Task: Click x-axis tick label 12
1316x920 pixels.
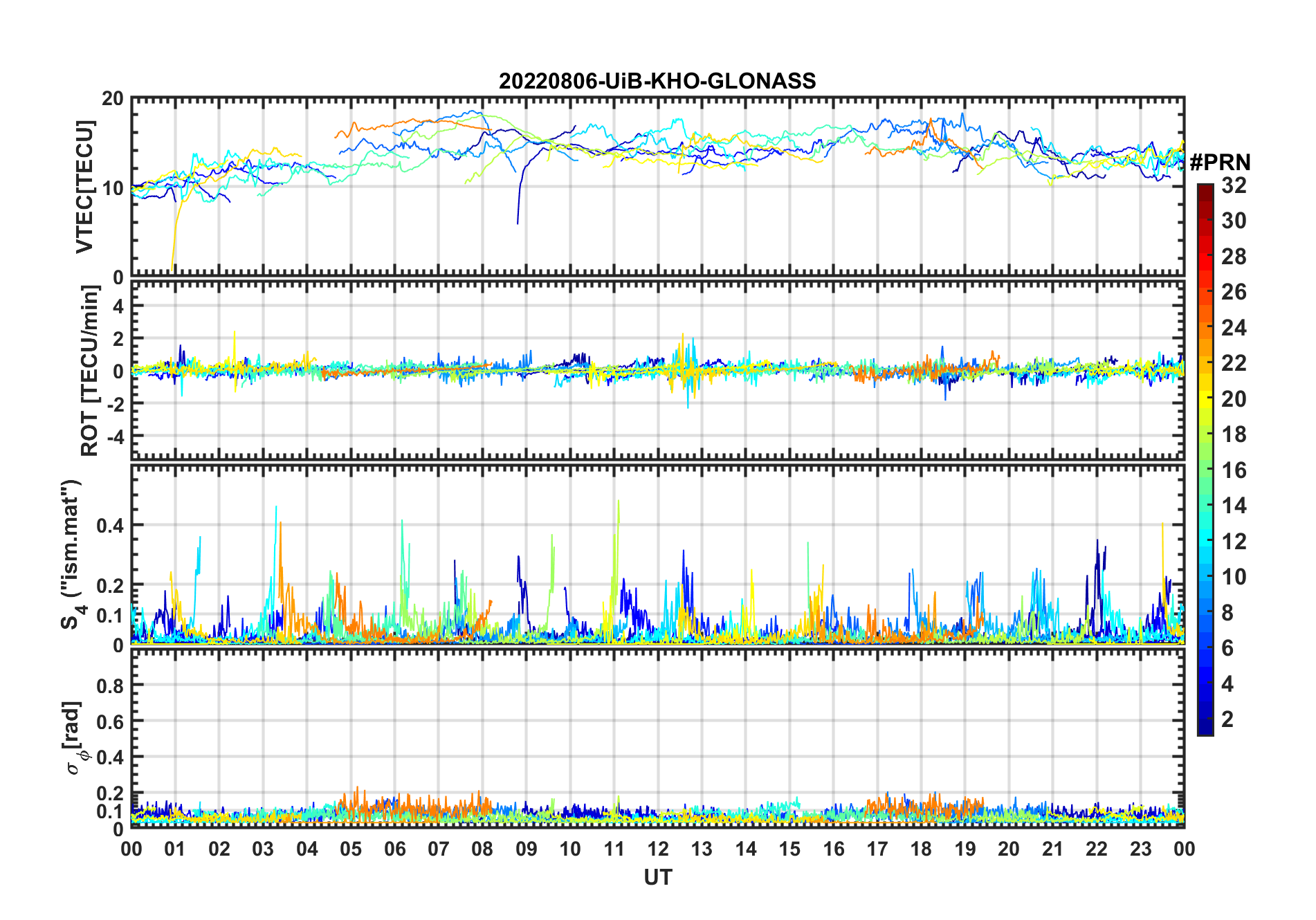Action: (658, 849)
